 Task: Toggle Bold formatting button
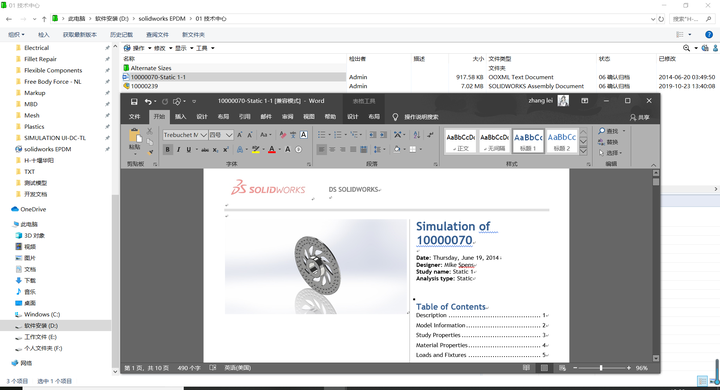[x=168, y=149]
